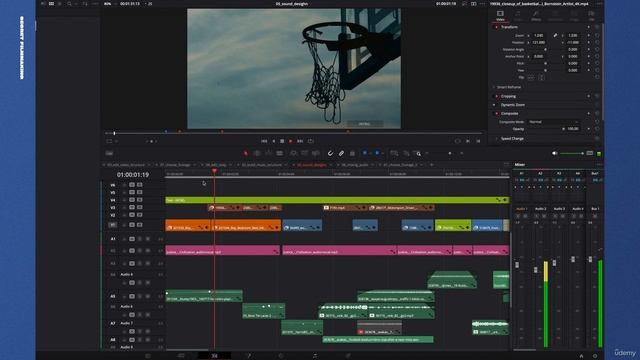Select the first pink music clip on A2
Screen dimensions: 640x360
click(223, 251)
